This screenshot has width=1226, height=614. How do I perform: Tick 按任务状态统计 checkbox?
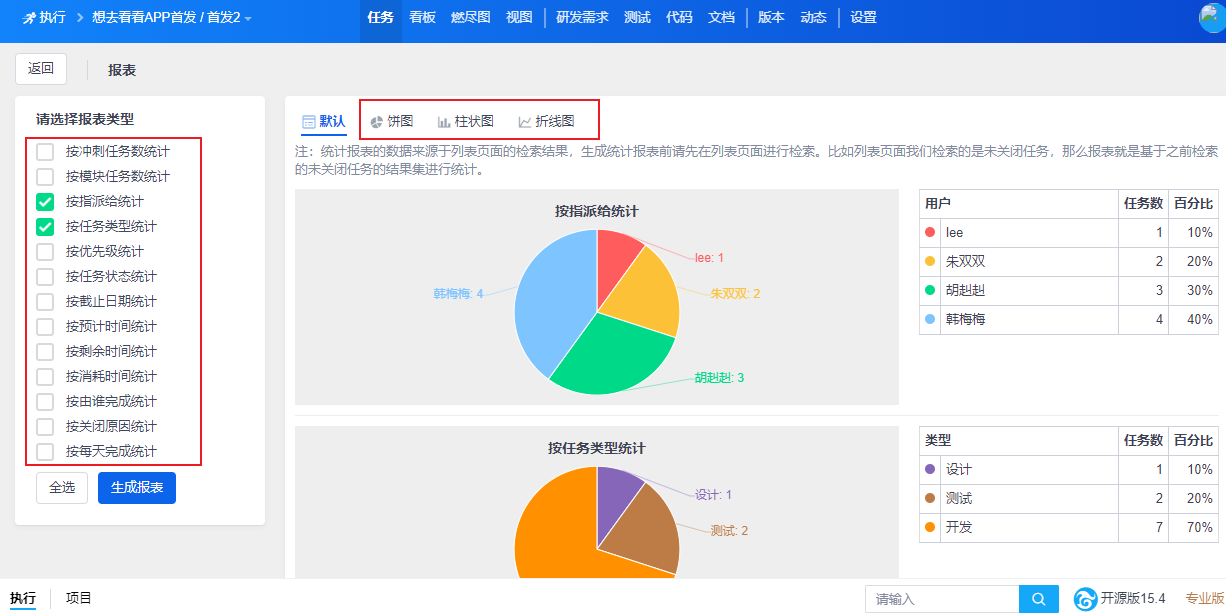click(45, 277)
